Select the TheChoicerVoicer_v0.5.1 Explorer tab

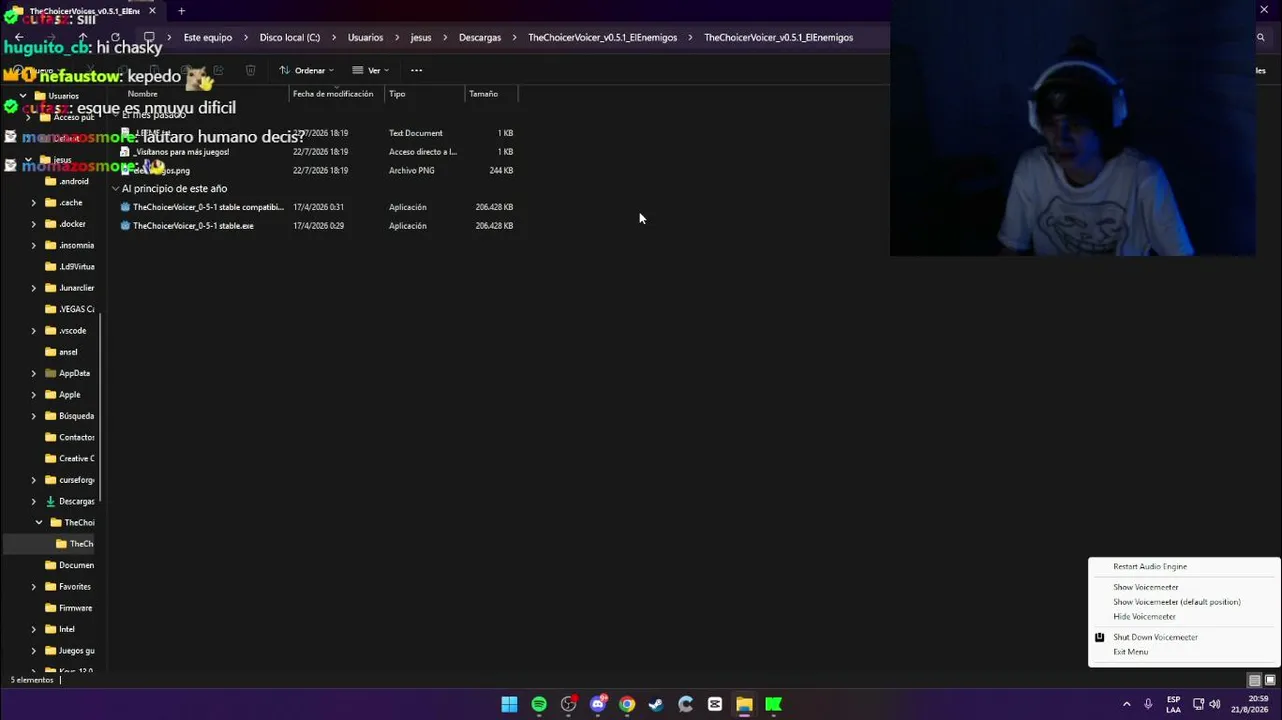pos(84,11)
